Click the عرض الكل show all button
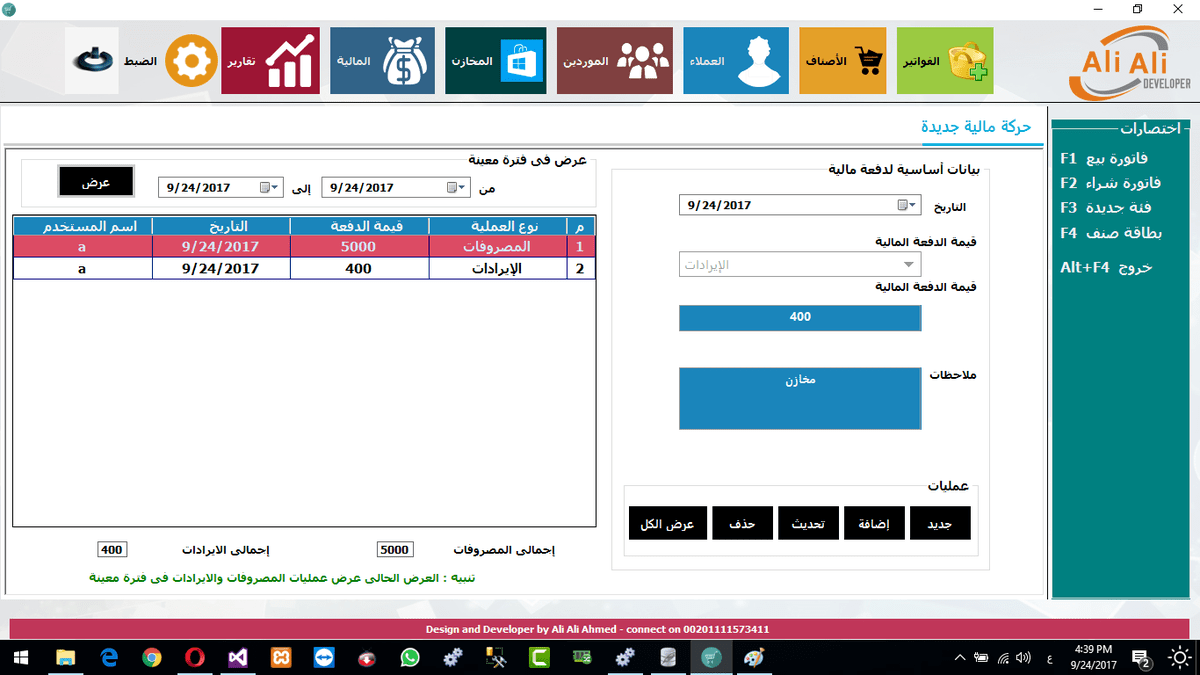Image resolution: width=1200 pixels, height=675 pixels. 668,523
